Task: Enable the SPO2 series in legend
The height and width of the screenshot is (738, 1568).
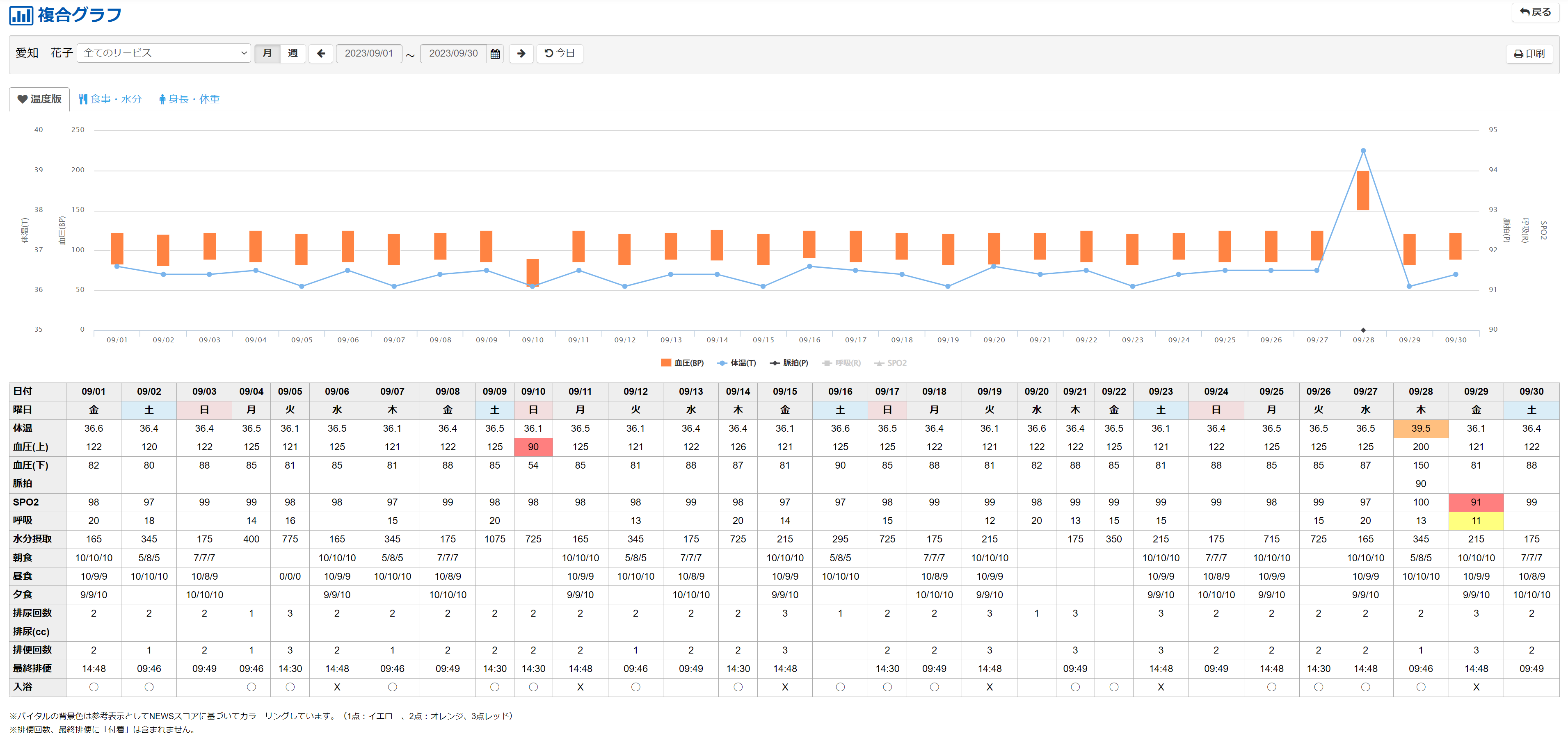Action: [891, 363]
